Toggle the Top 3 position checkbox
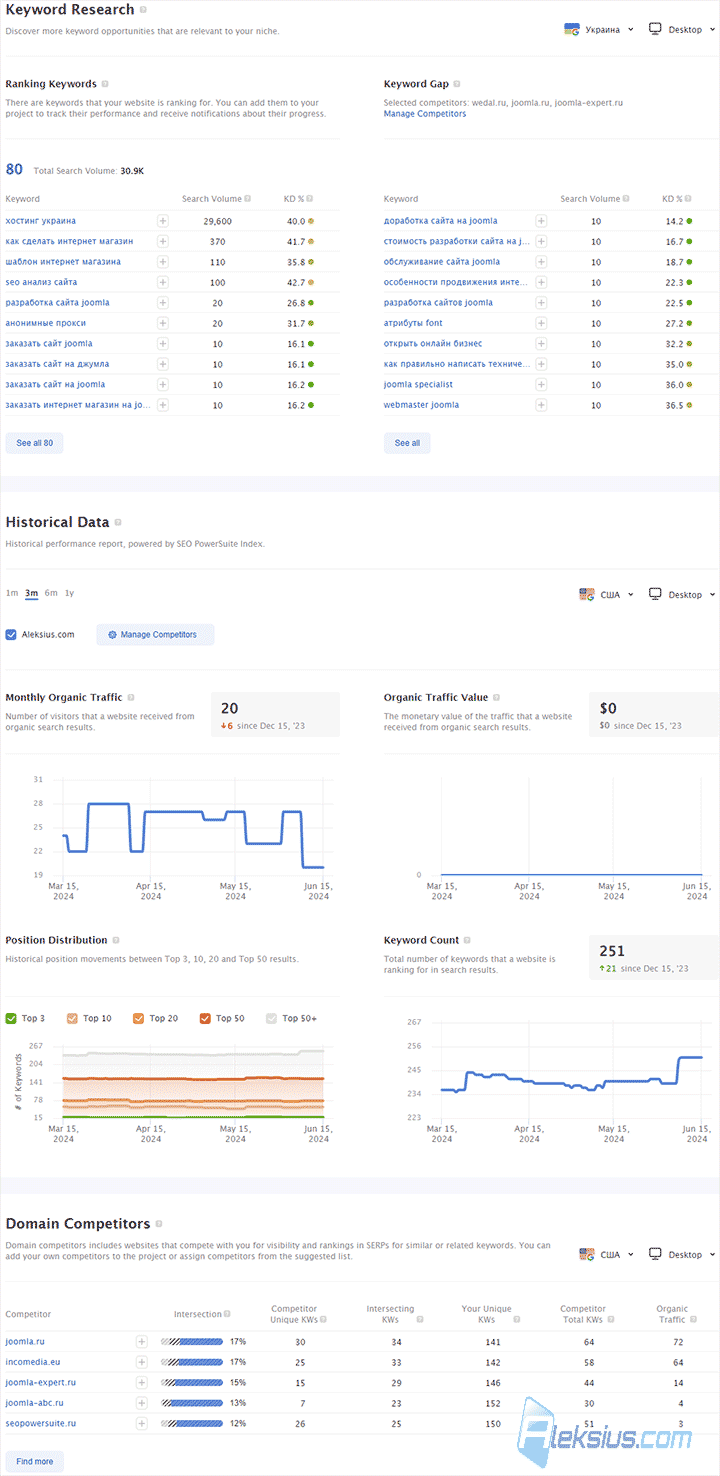 [x=11, y=1018]
